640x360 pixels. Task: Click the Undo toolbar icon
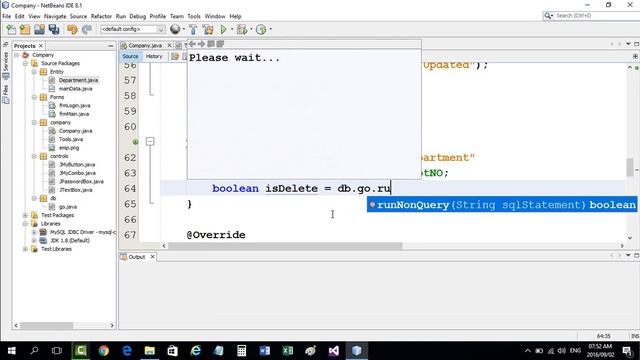pyautogui.click(x=72, y=29)
